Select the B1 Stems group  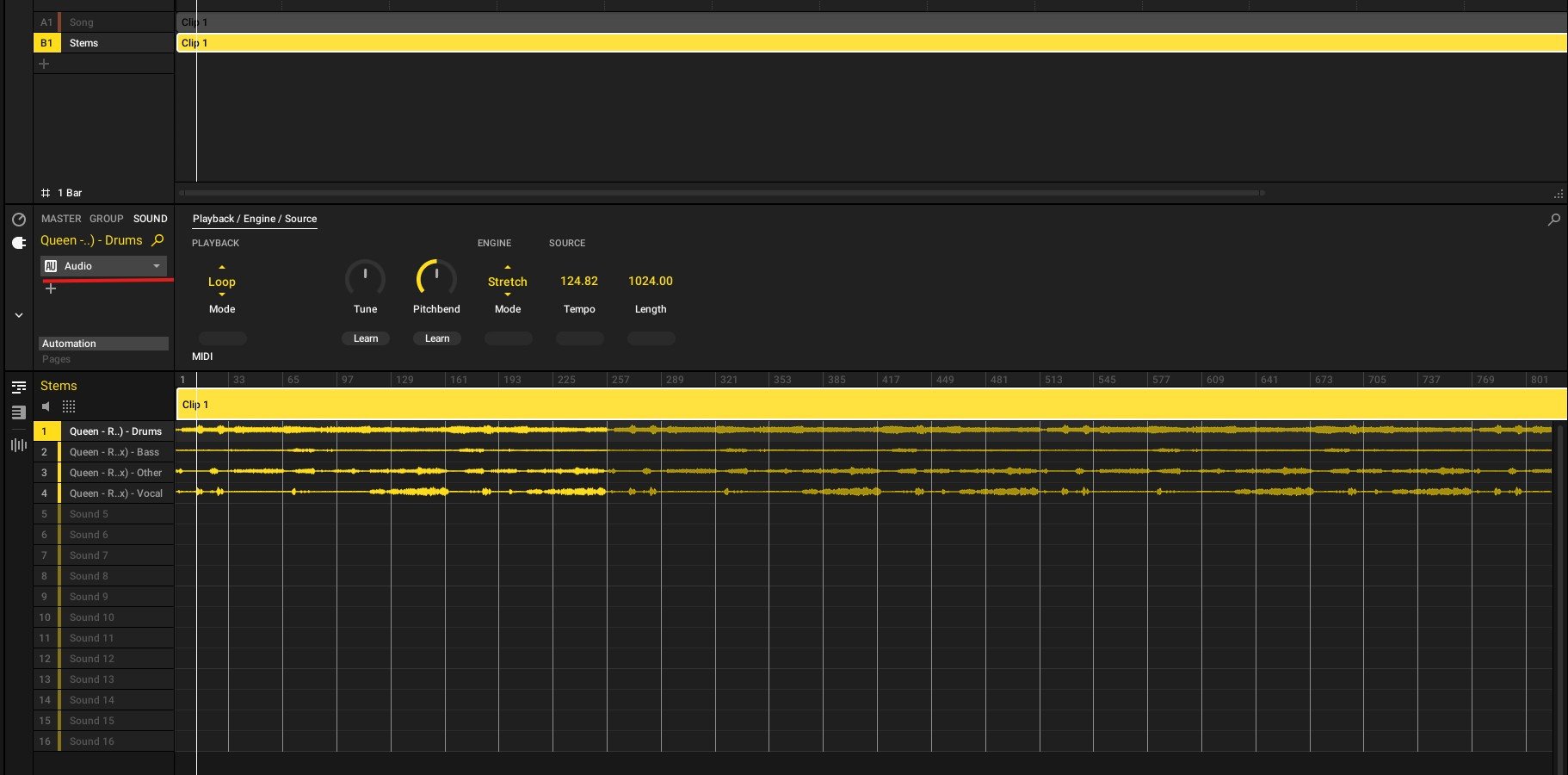(x=103, y=43)
